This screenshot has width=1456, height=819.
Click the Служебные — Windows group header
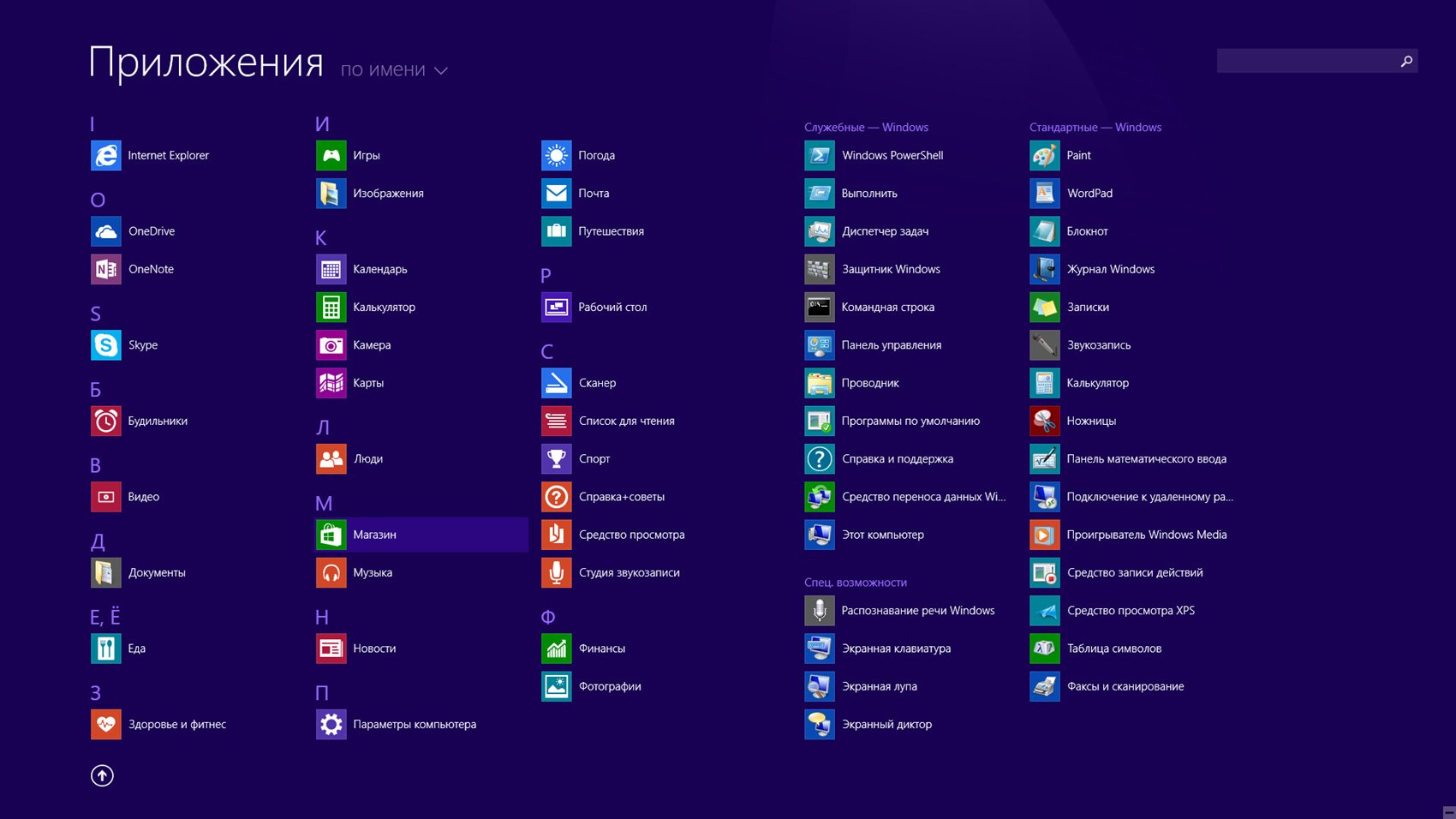(866, 127)
